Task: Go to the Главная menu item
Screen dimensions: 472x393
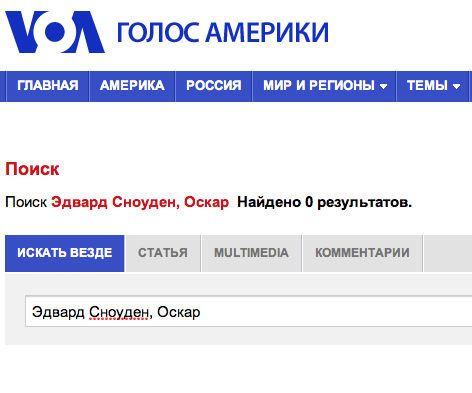Action: click(48, 86)
